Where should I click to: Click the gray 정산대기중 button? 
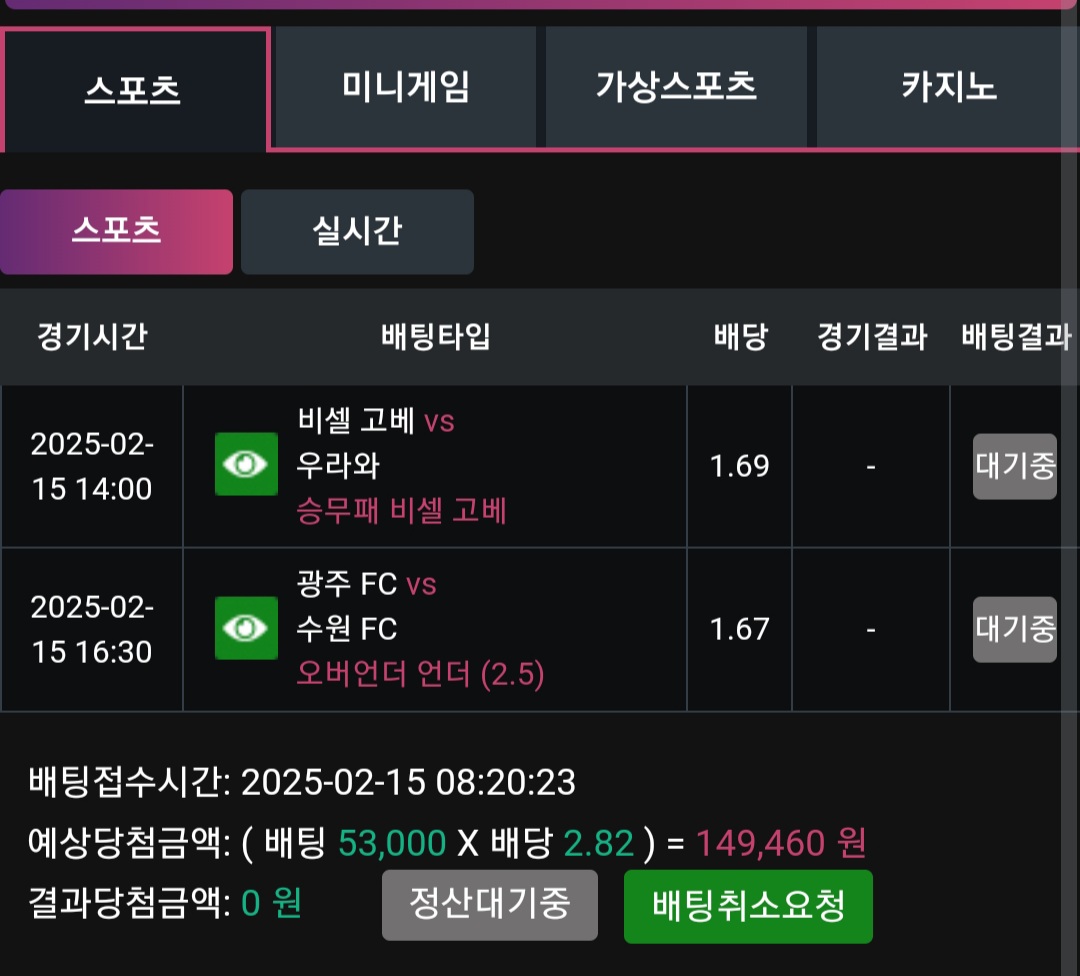point(489,905)
